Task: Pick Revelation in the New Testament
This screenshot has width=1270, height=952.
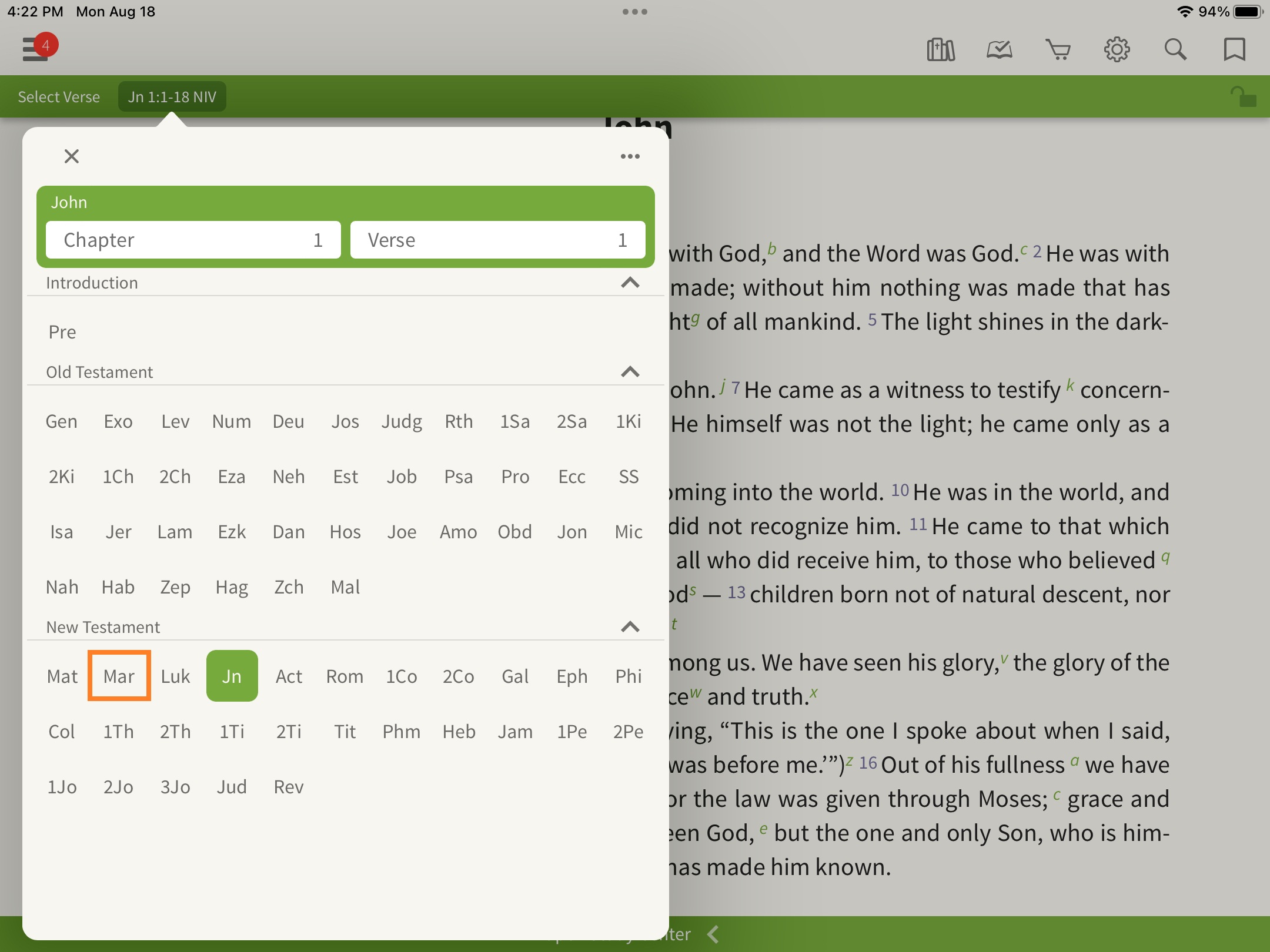Action: [288, 787]
